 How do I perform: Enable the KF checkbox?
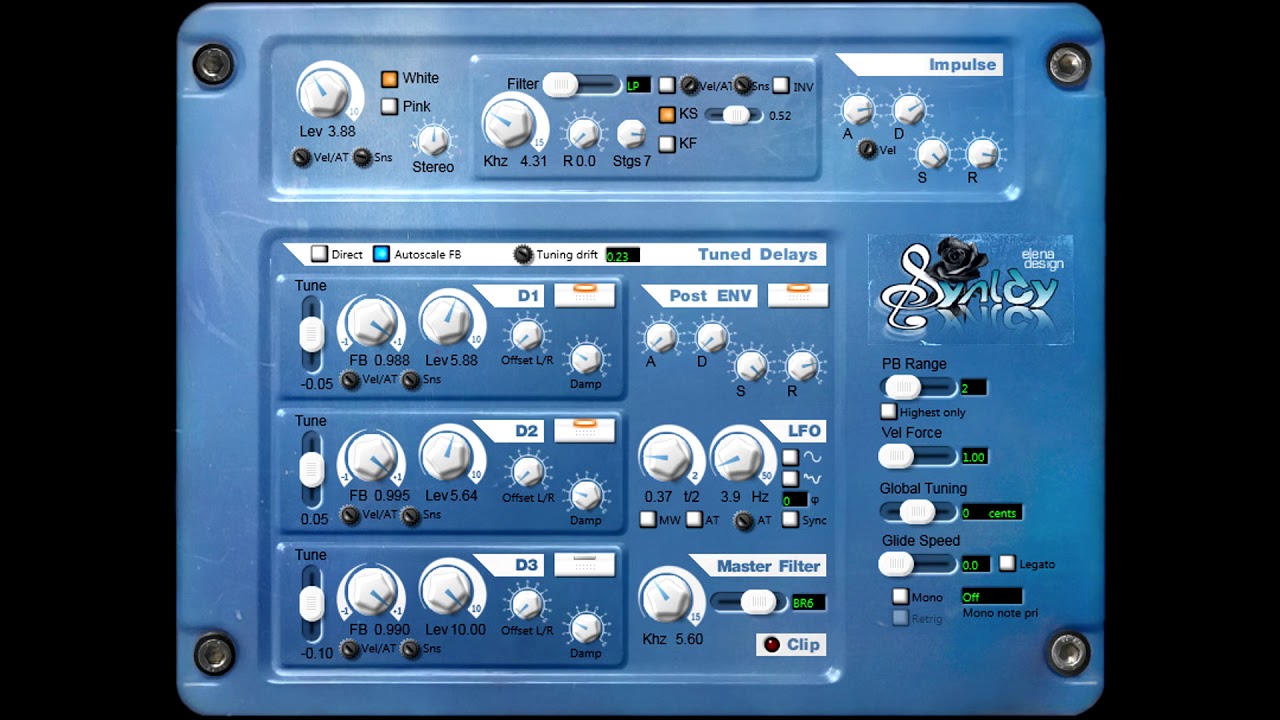[x=667, y=144]
